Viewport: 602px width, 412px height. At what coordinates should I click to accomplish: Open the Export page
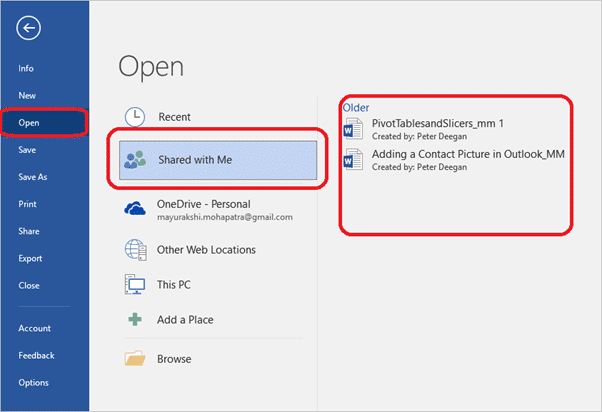[30, 259]
